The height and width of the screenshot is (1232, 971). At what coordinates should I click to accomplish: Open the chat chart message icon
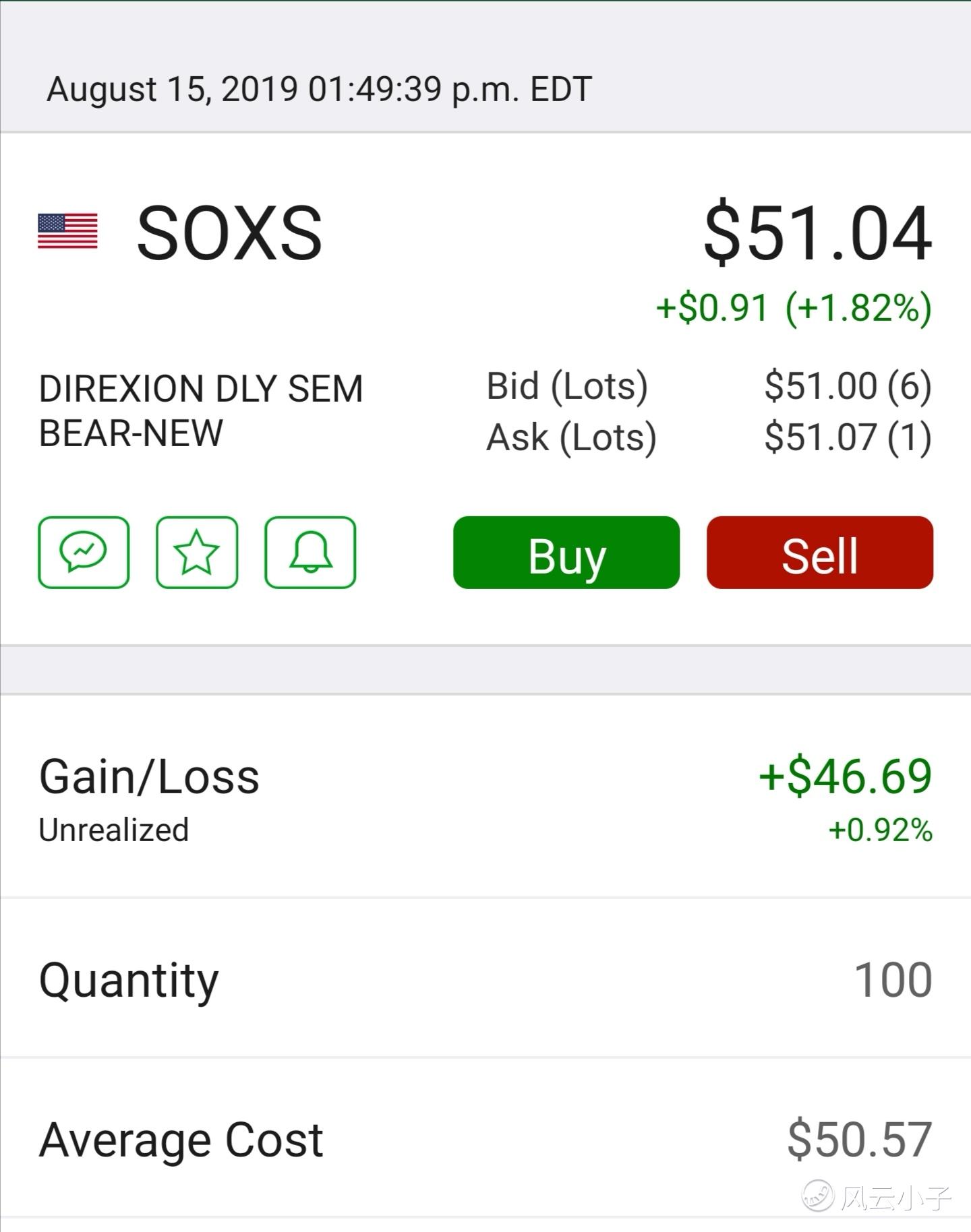pos(84,553)
